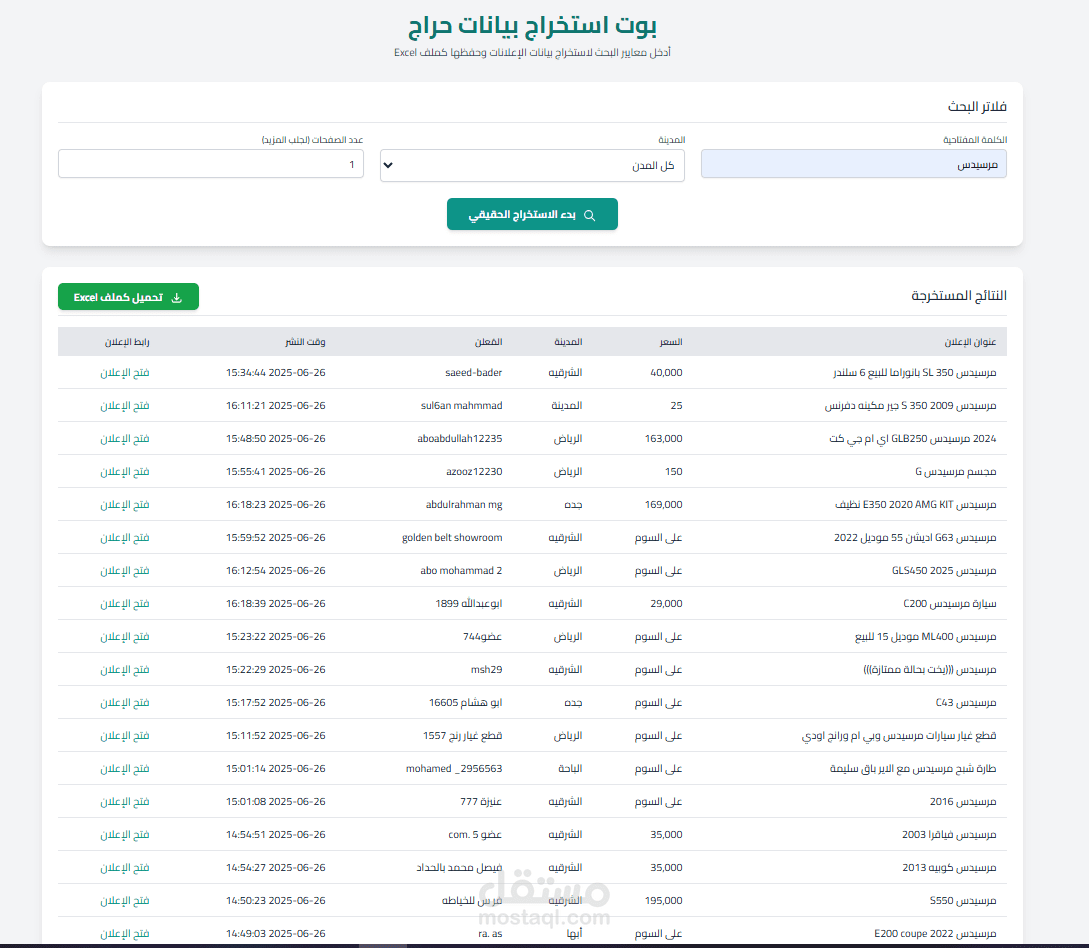The height and width of the screenshot is (948, 1089).
Task: Select the title "مرسيدس فياقرا 2003"
Action: (x=949, y=835)
